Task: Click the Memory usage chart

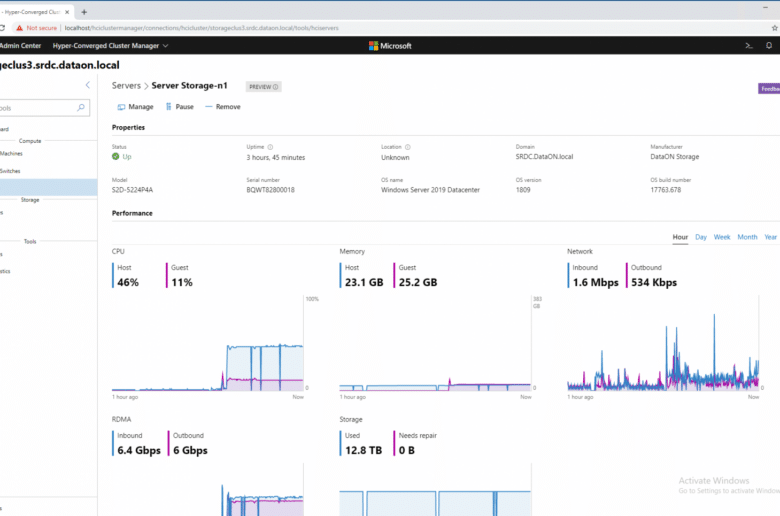Action: click(435, 343)
